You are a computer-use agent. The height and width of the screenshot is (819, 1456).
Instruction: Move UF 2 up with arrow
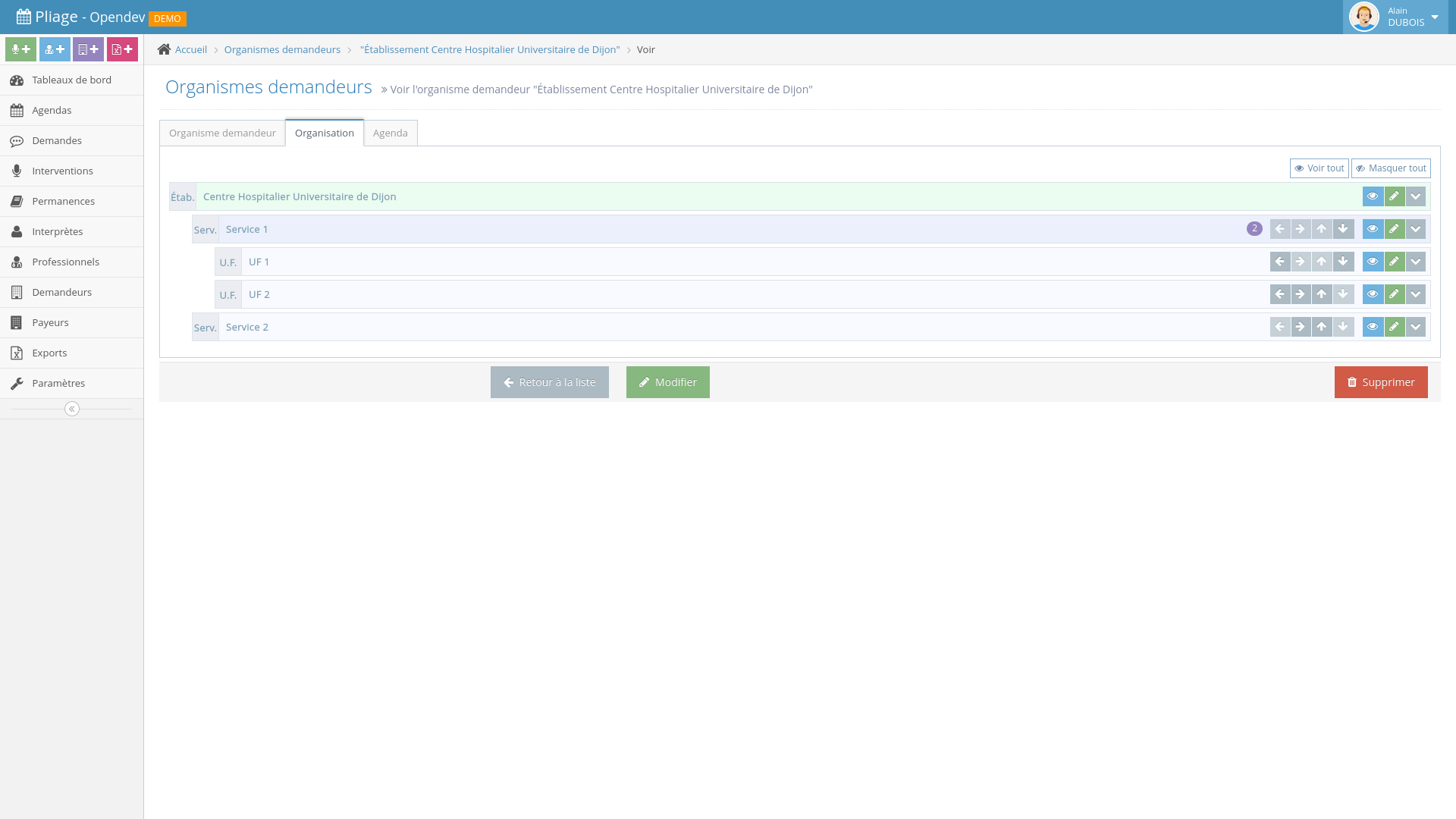pyautogui.click(x=1322, y=294)
